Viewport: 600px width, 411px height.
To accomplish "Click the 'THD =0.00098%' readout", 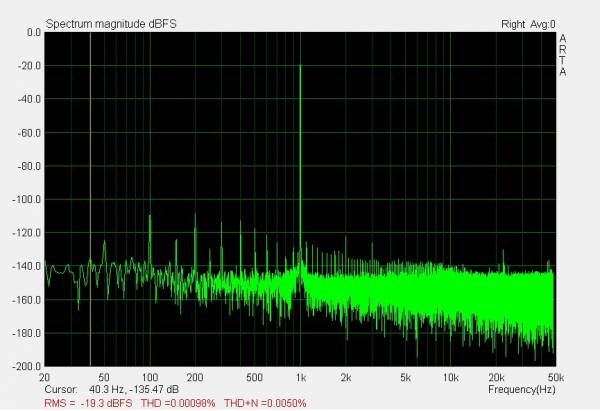I will tap(178, 403).
